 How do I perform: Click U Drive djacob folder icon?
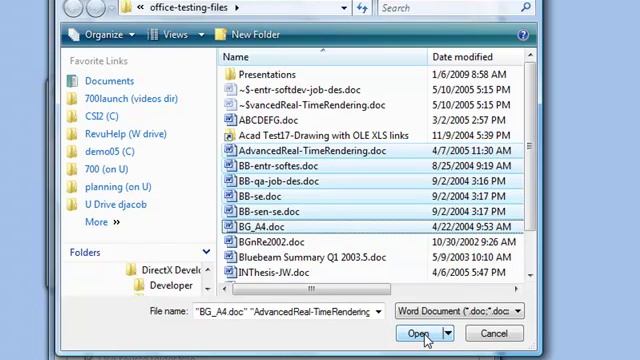point(72,204)
